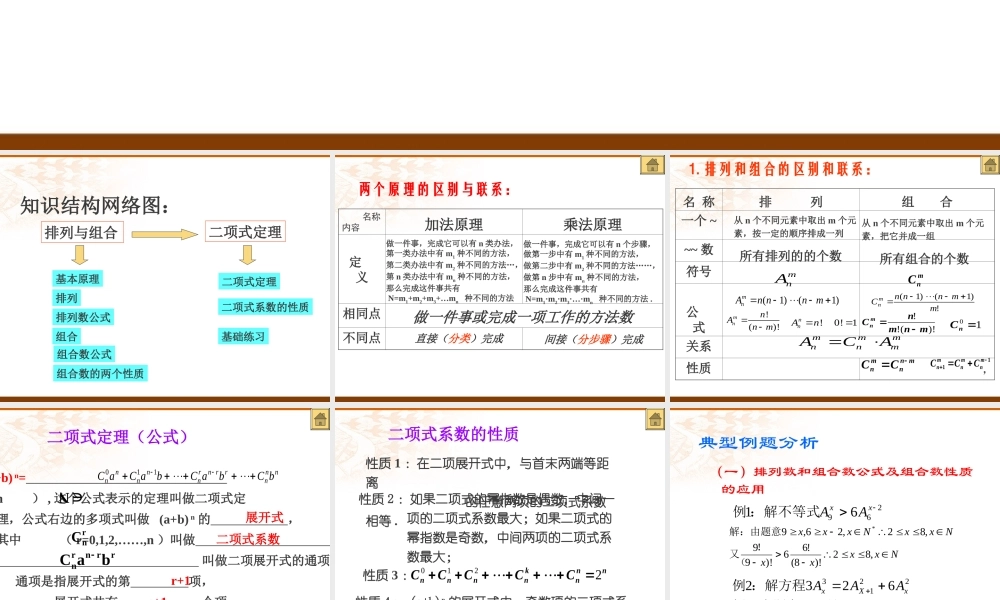Open the cyan 二项式定理 link
This screenshot has width=1000, height=600.
249,281
